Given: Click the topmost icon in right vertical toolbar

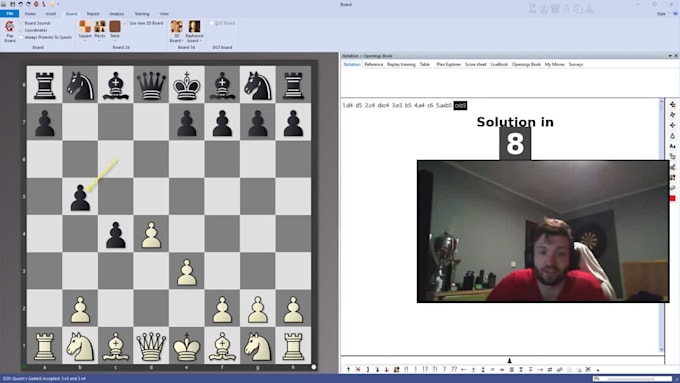Looking at the screenshot, I should (x=673, y=105).
